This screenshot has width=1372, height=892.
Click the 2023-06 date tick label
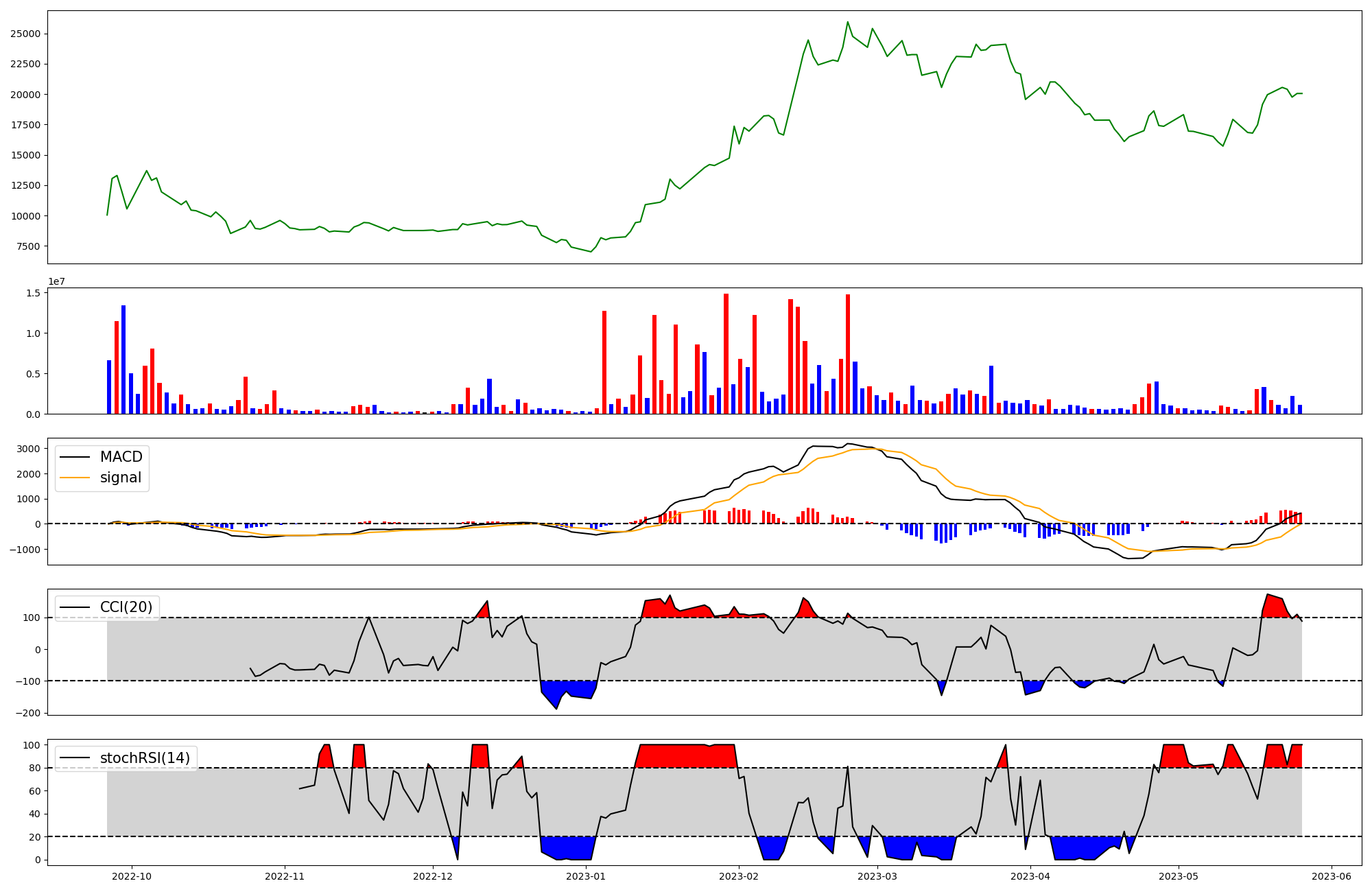click(x=1332, y=876)
